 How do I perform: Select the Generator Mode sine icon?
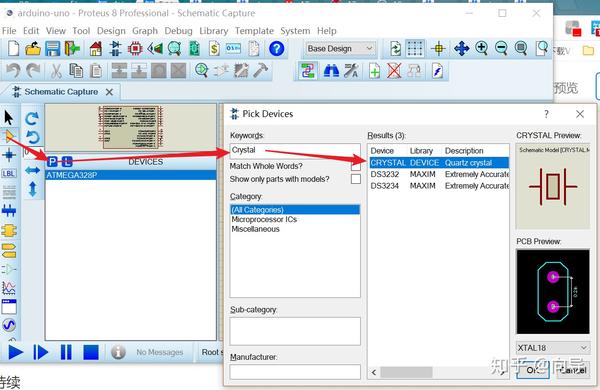coord(9,325)
